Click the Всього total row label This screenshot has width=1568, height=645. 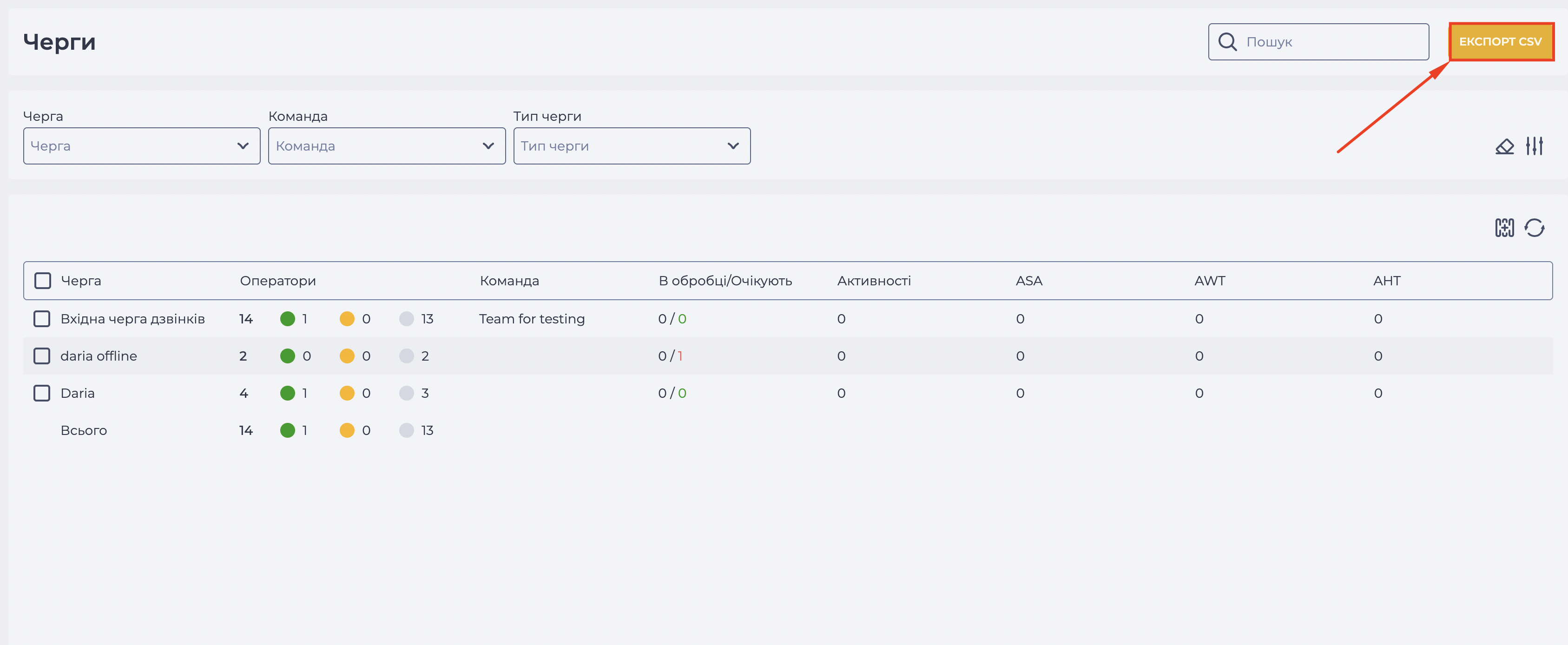coord(83,430)
